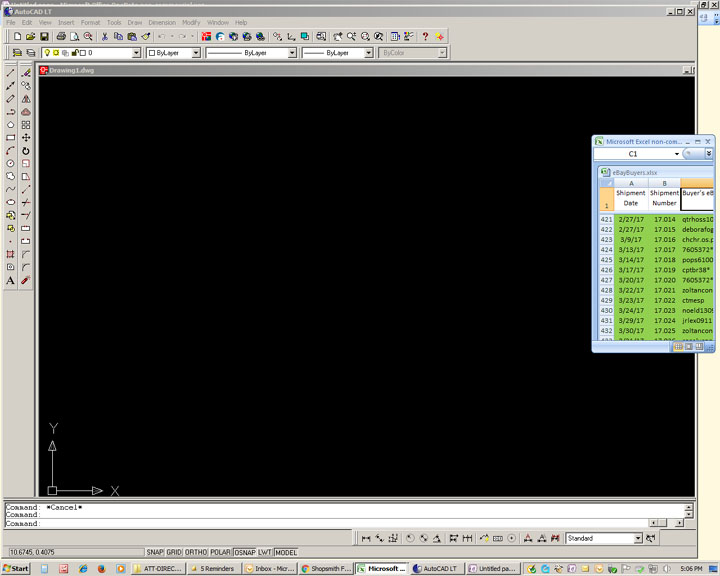720x576 pixels.
Task: Open Inbox - Microsoft taskbar button
Action: pyautogui.click(x=270, y=569)
